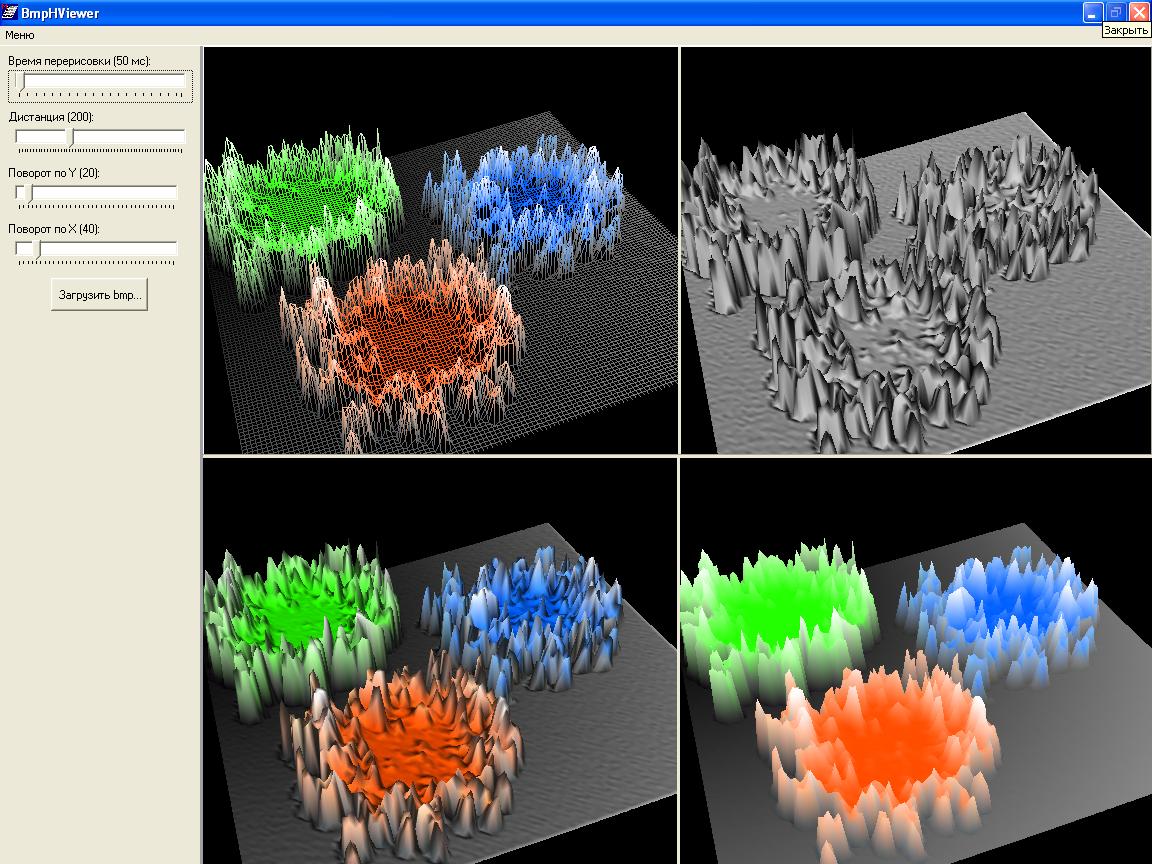Click the Загрузить bmp... button
The height and width of the screenshot is (864, 1152).
(99, 295)
